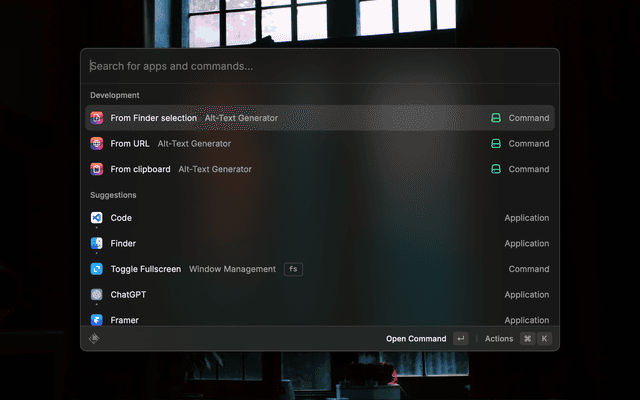Click the green extension badge on From URL row
This screenshot has width=640, height=400.
coord(495,144)
